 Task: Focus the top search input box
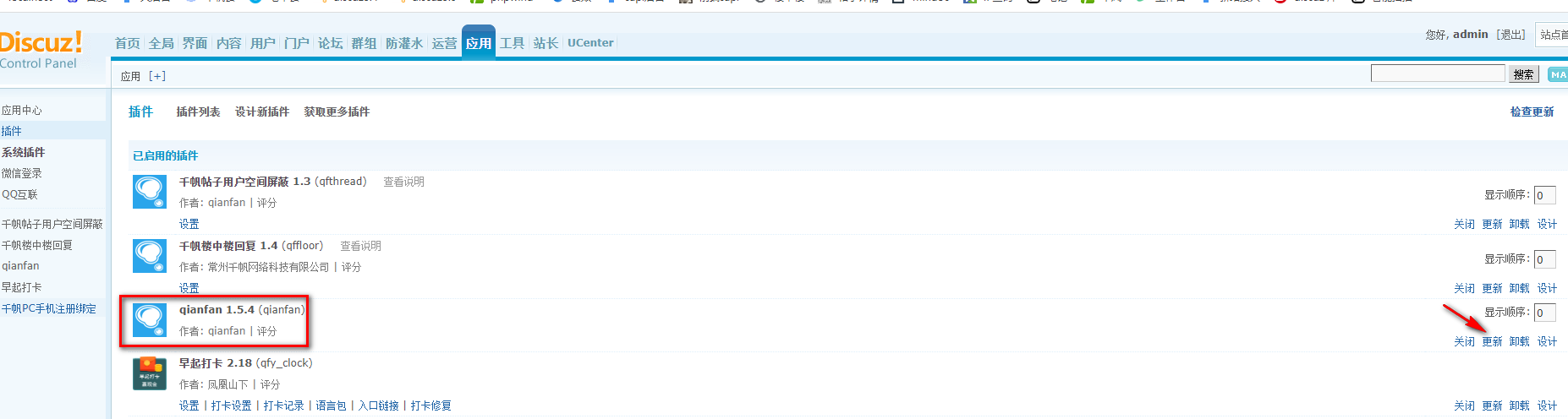coord(1438,73)
